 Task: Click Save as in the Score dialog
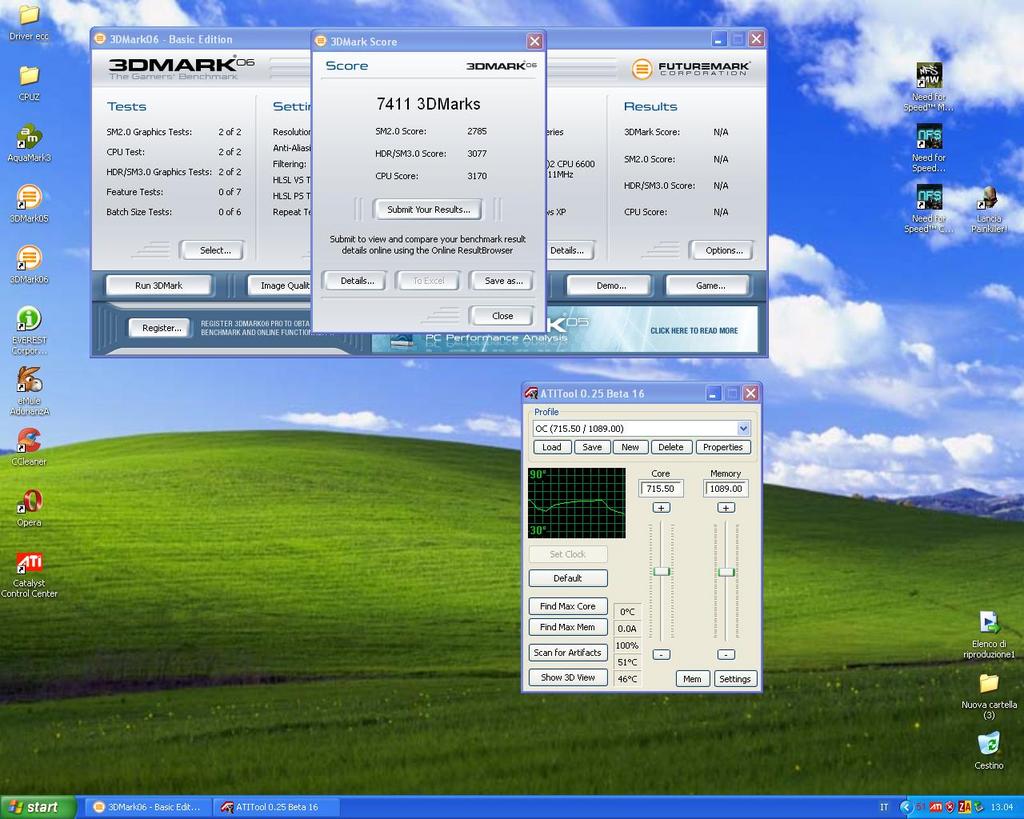[x=503, y=281]
